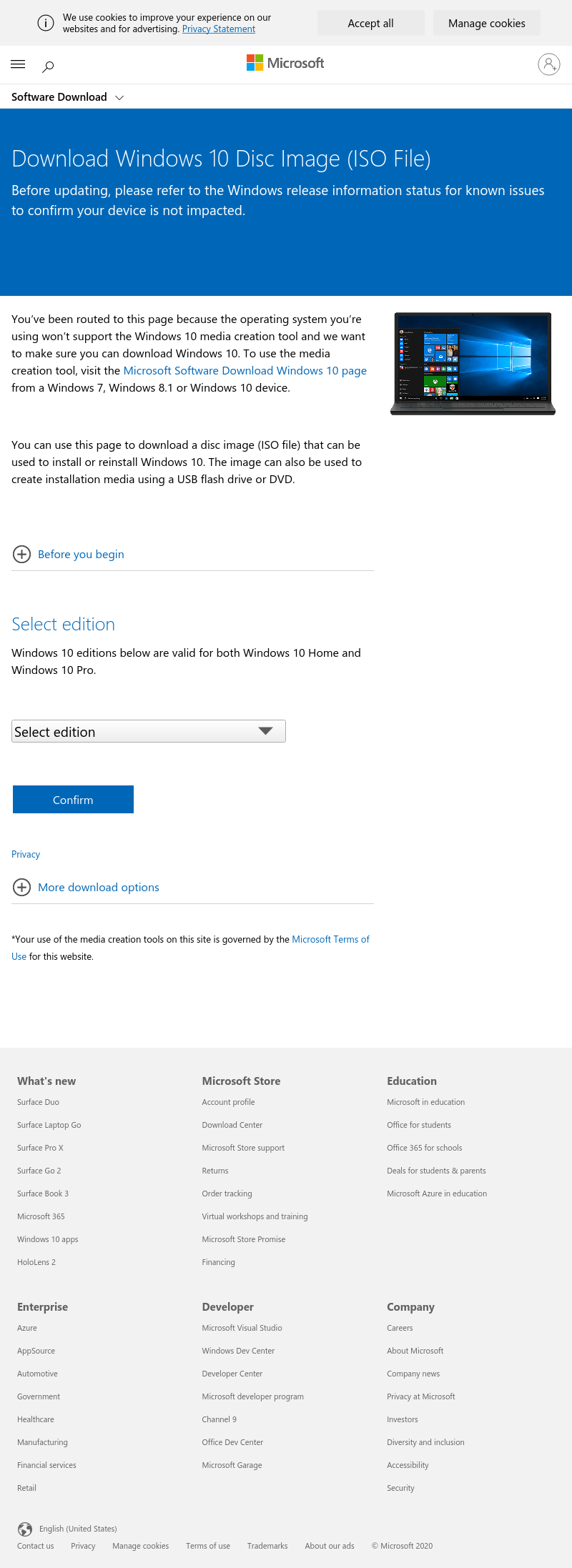The height and width of the screenshot is (1568, 572).
Task: Click the globe language icon
Action: [x=25, y=1529]
